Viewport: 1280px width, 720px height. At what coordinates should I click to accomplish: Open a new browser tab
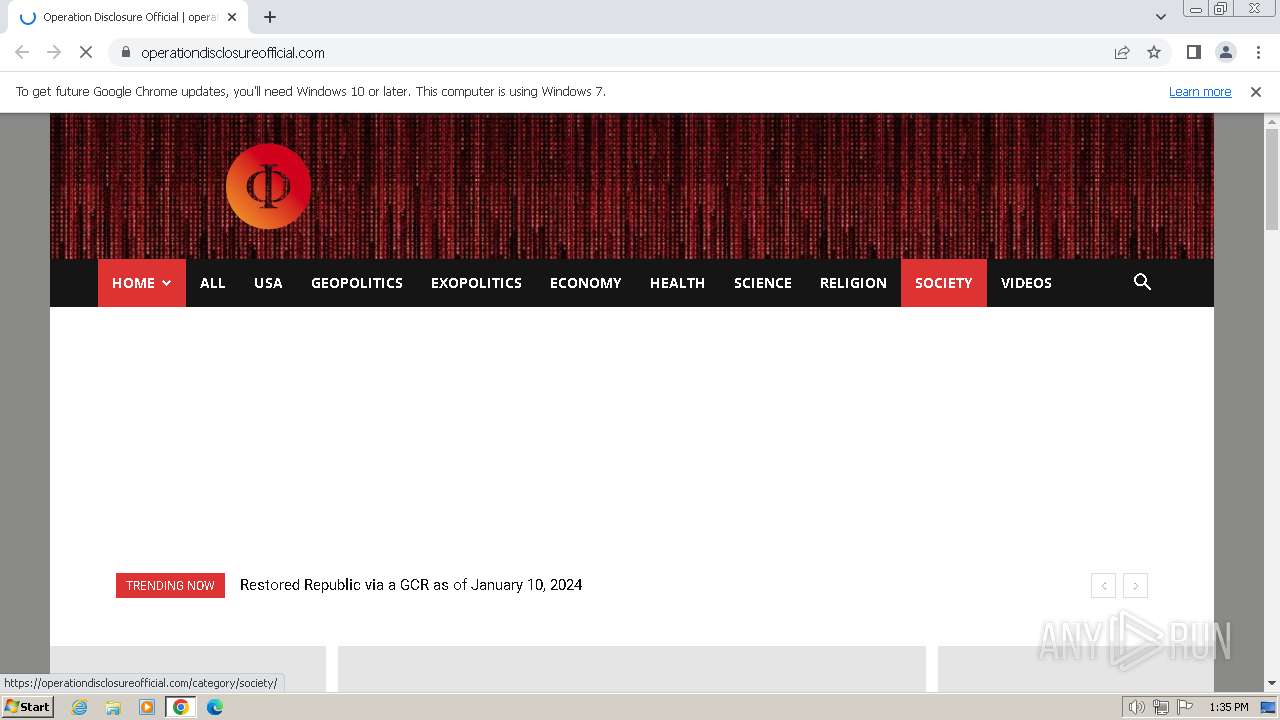(270, 17)
